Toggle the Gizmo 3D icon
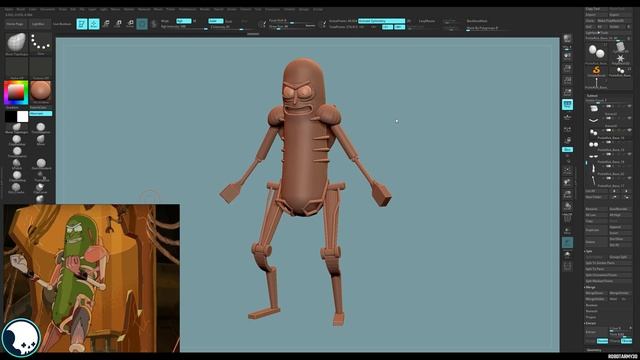 142,24
